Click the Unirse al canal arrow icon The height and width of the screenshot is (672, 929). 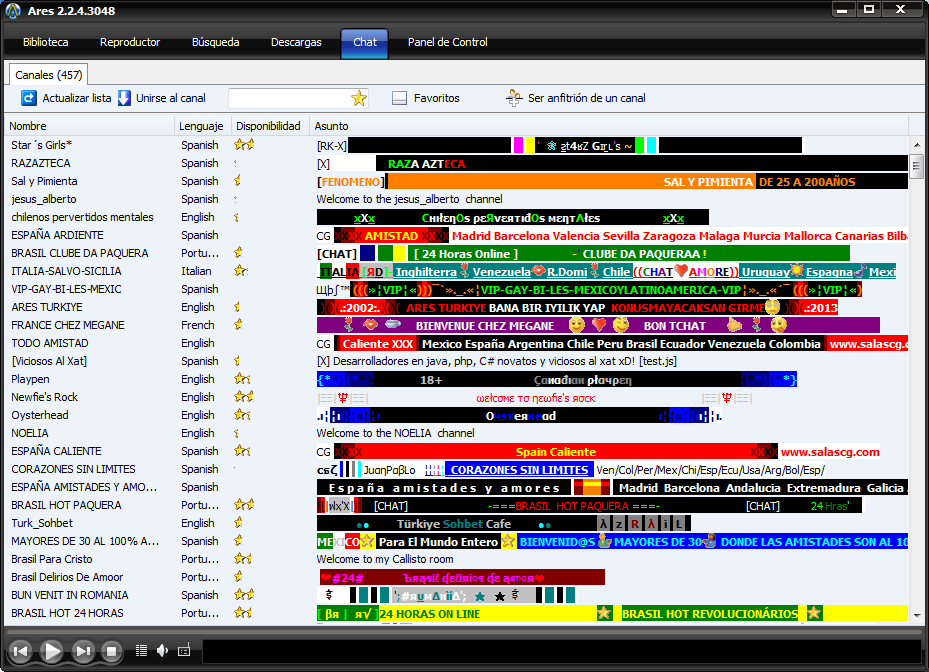tap(124, 98)
